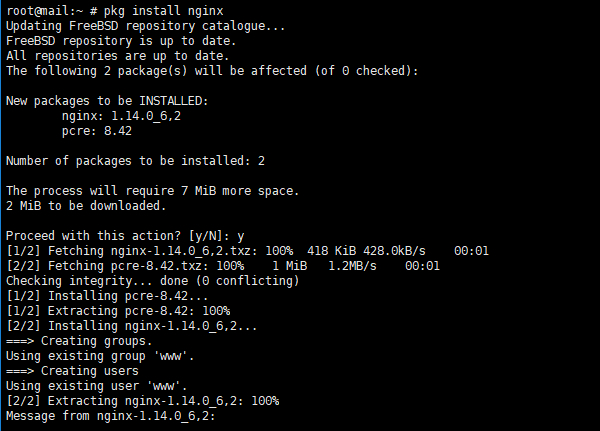The width and height of the screenshot is (600, 431).
Task: Click the 'Proceed with this action? [y/N]' prompt
Action: pyautogui.click(x=124, y=236)
